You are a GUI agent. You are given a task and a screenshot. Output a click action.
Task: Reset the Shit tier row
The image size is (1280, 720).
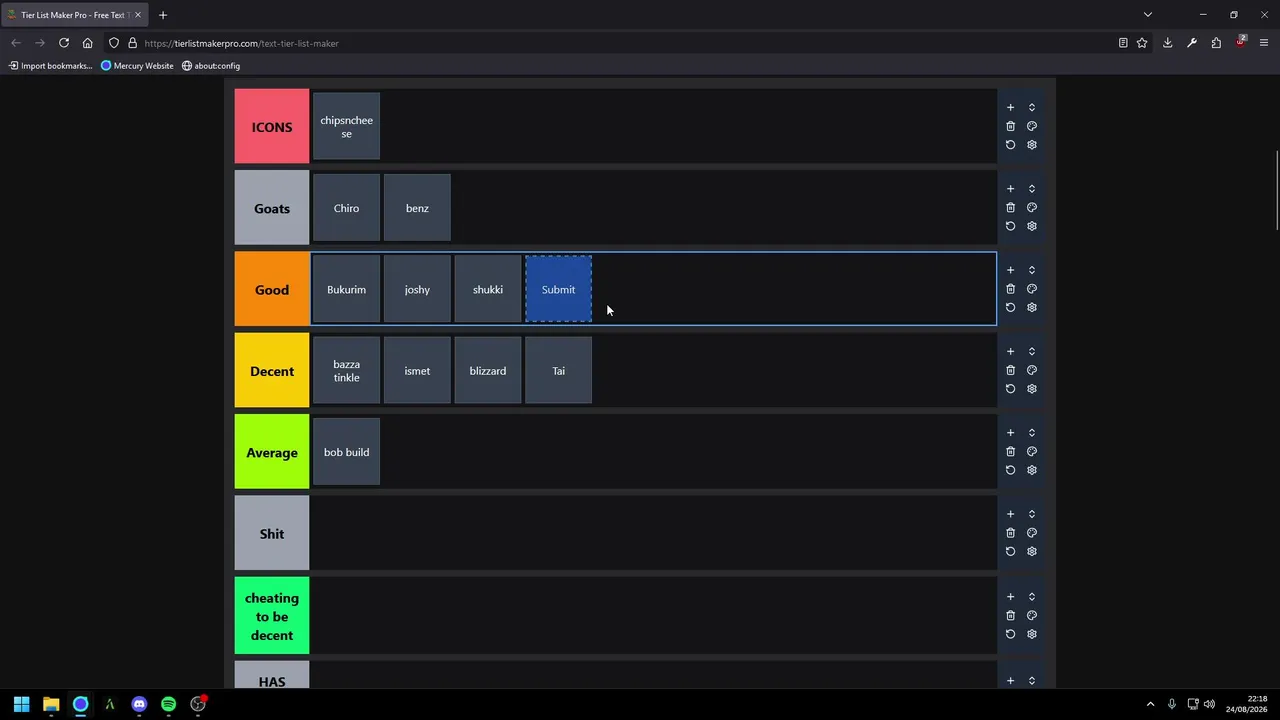point(1010,552)
